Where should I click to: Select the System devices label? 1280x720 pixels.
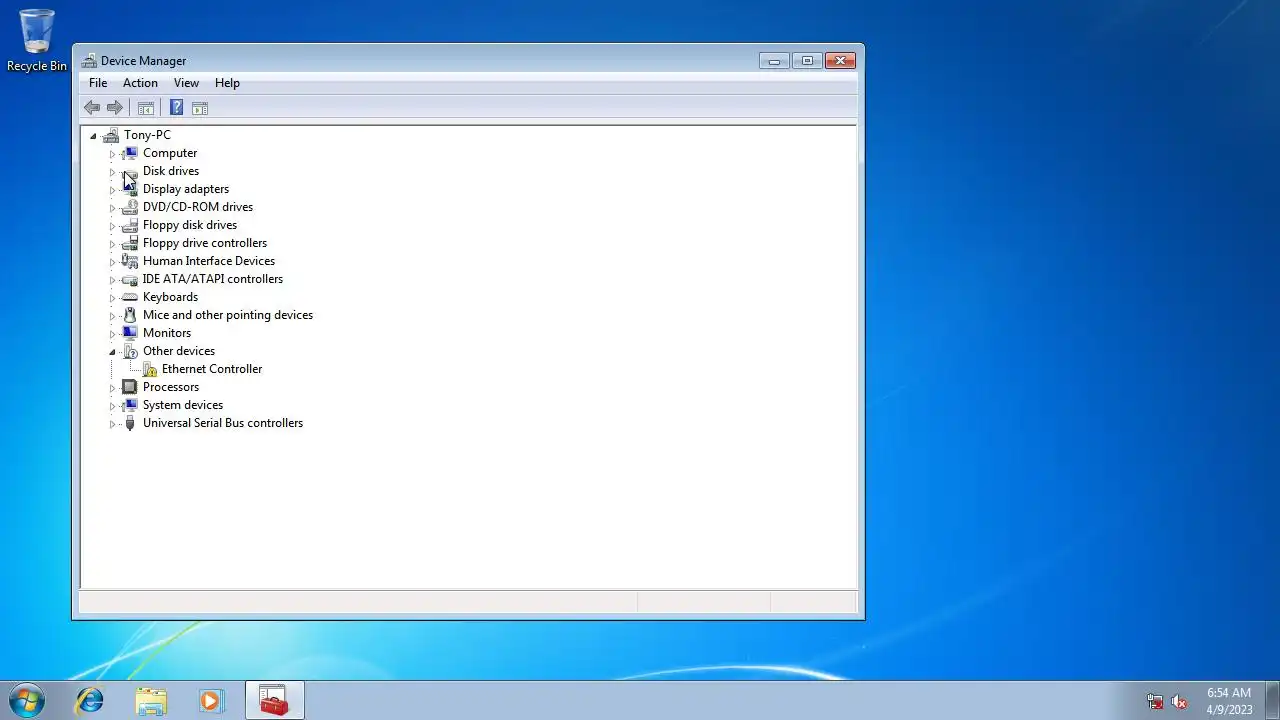(x=183, y=405)
